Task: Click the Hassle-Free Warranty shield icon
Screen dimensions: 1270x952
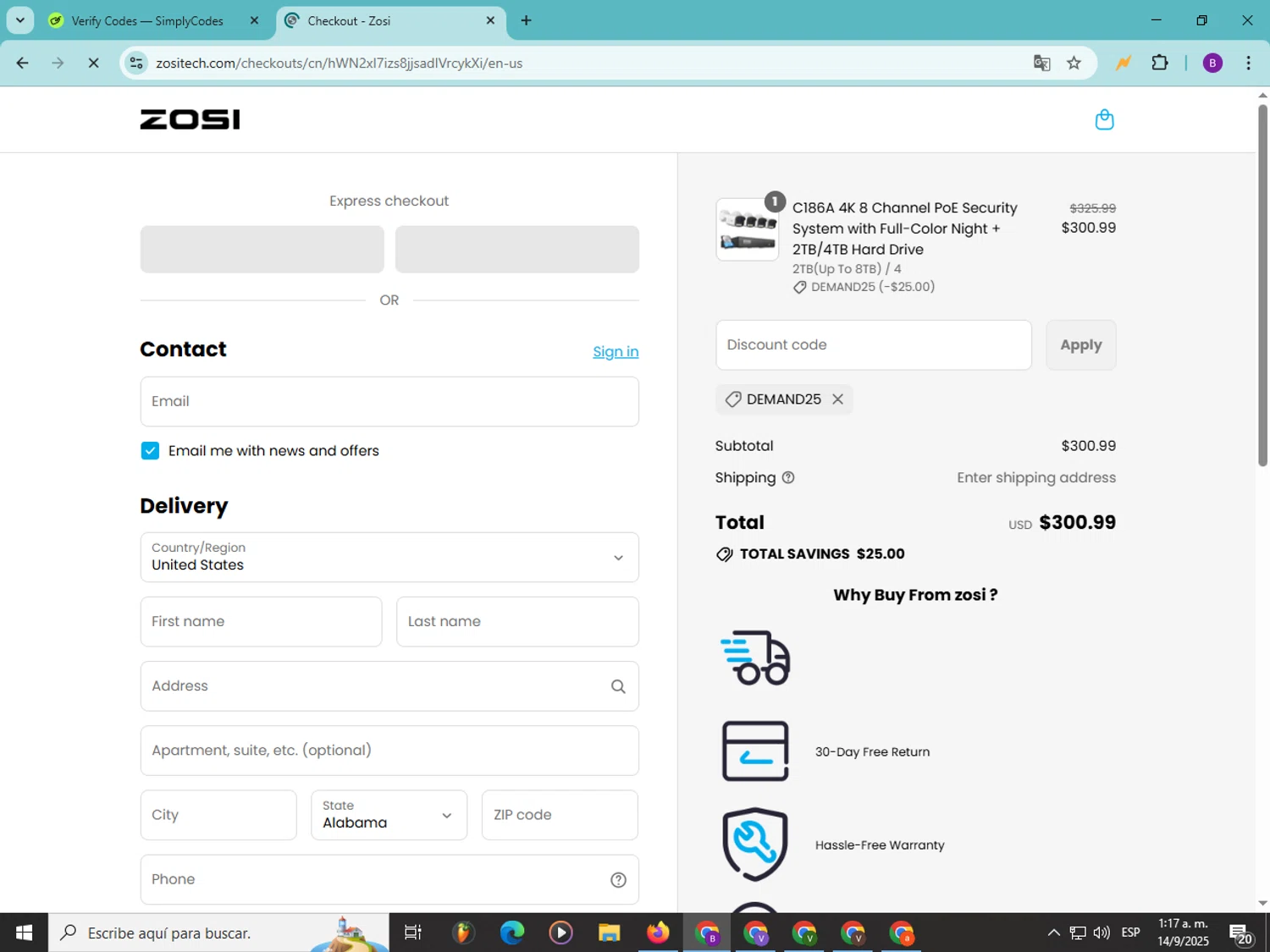Action: pyautogui.click(x=755, y=845)
